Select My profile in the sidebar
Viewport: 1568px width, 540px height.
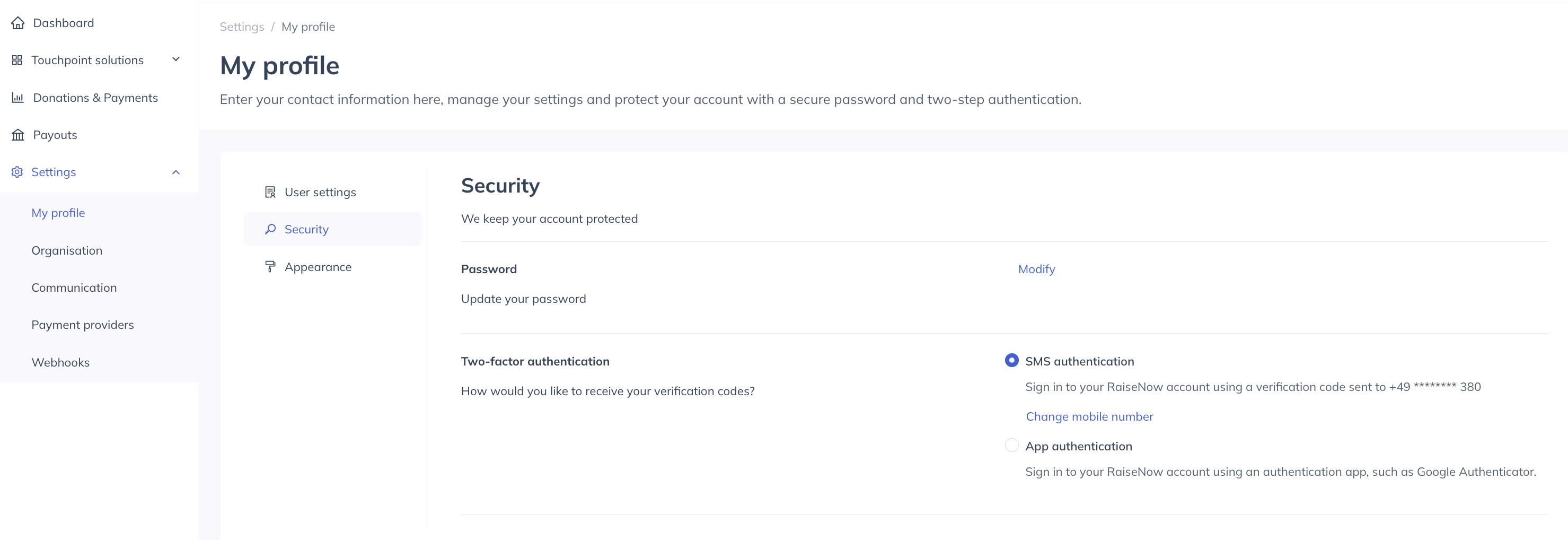(58, 213)
